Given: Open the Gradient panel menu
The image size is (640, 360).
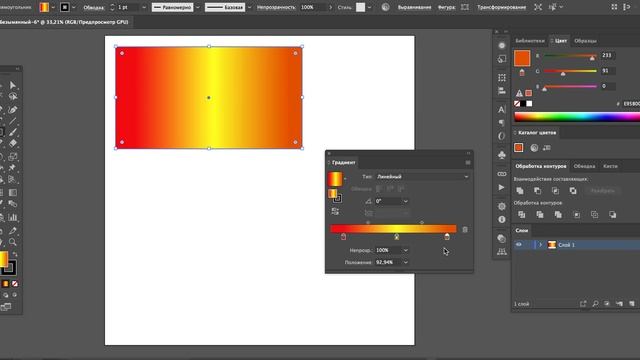Looking at the screenshot, I should click(x=468, y=162).
